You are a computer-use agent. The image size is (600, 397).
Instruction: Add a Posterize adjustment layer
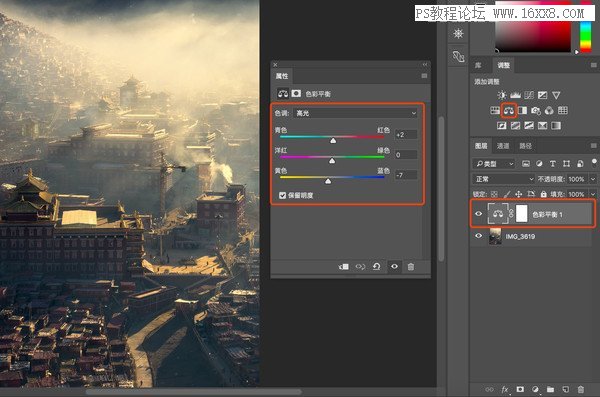tap(515, 126)
